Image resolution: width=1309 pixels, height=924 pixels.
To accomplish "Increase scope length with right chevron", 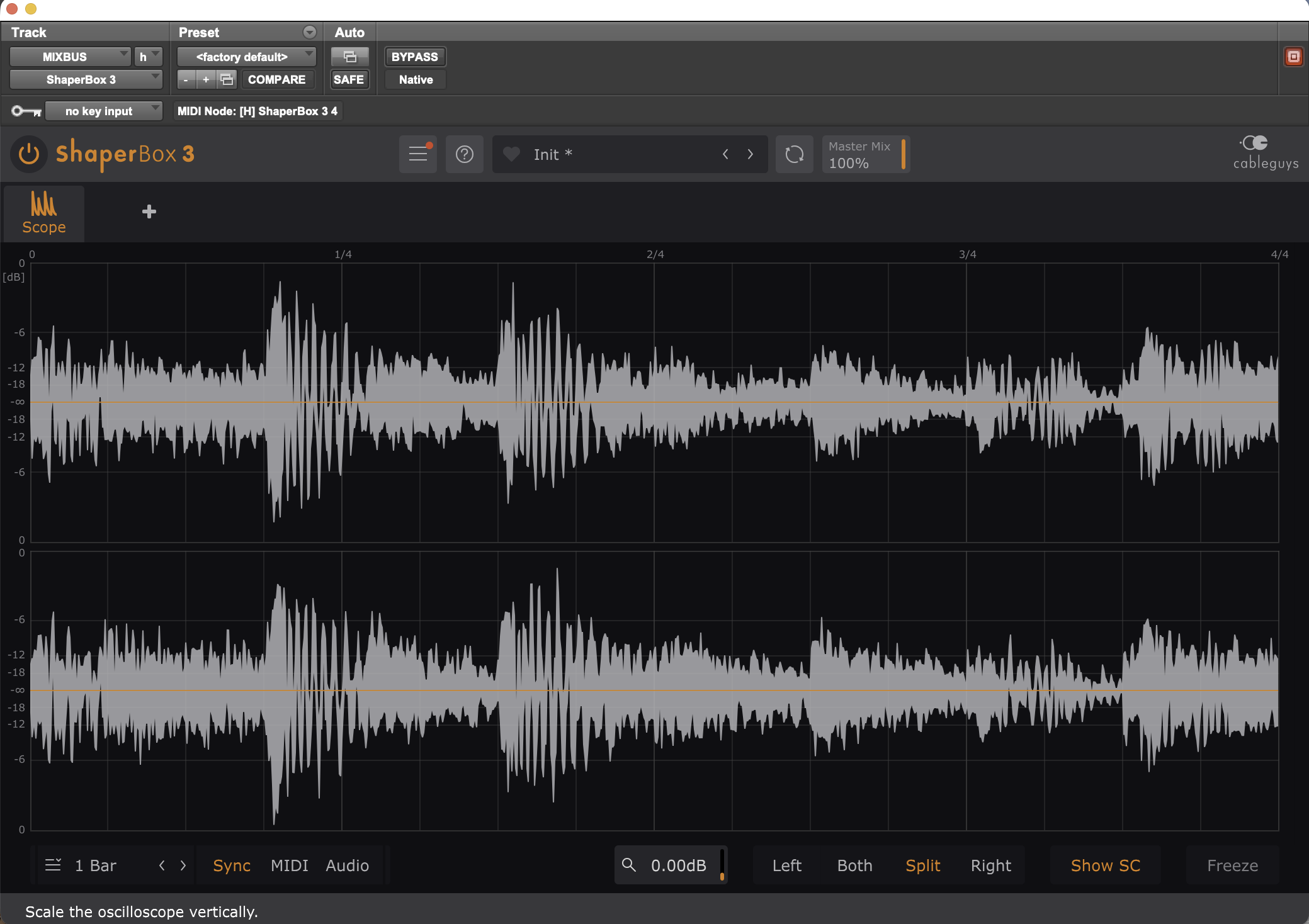I will 183,865.
